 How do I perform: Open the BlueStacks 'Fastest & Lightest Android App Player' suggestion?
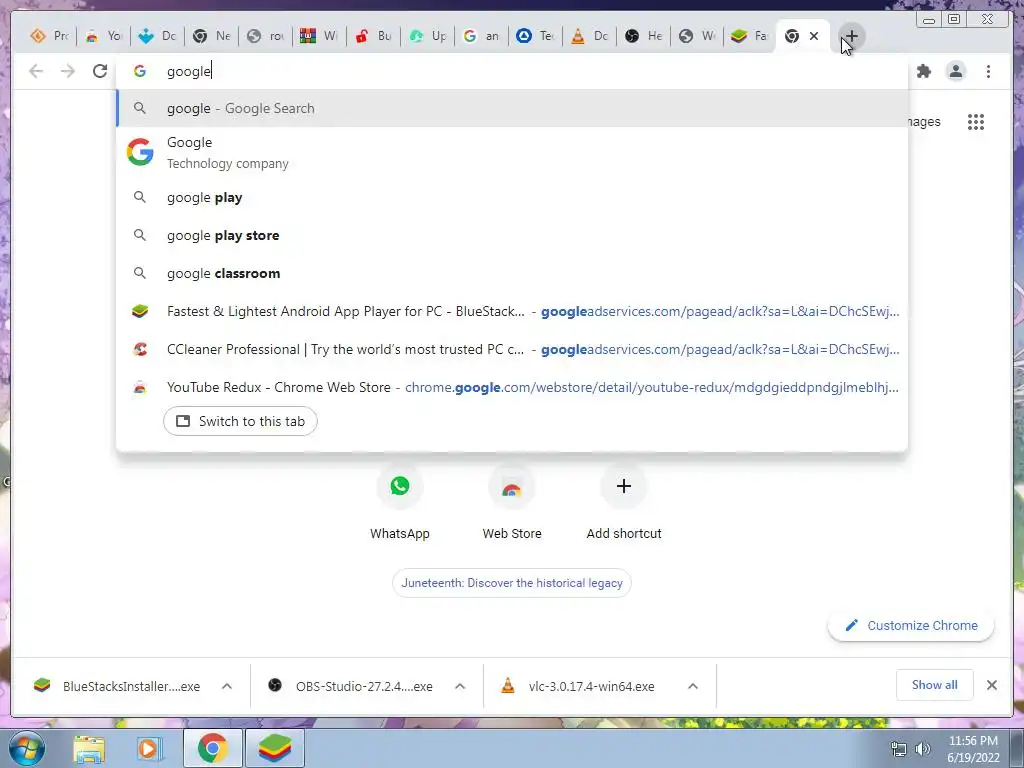(x=512, y=311)
